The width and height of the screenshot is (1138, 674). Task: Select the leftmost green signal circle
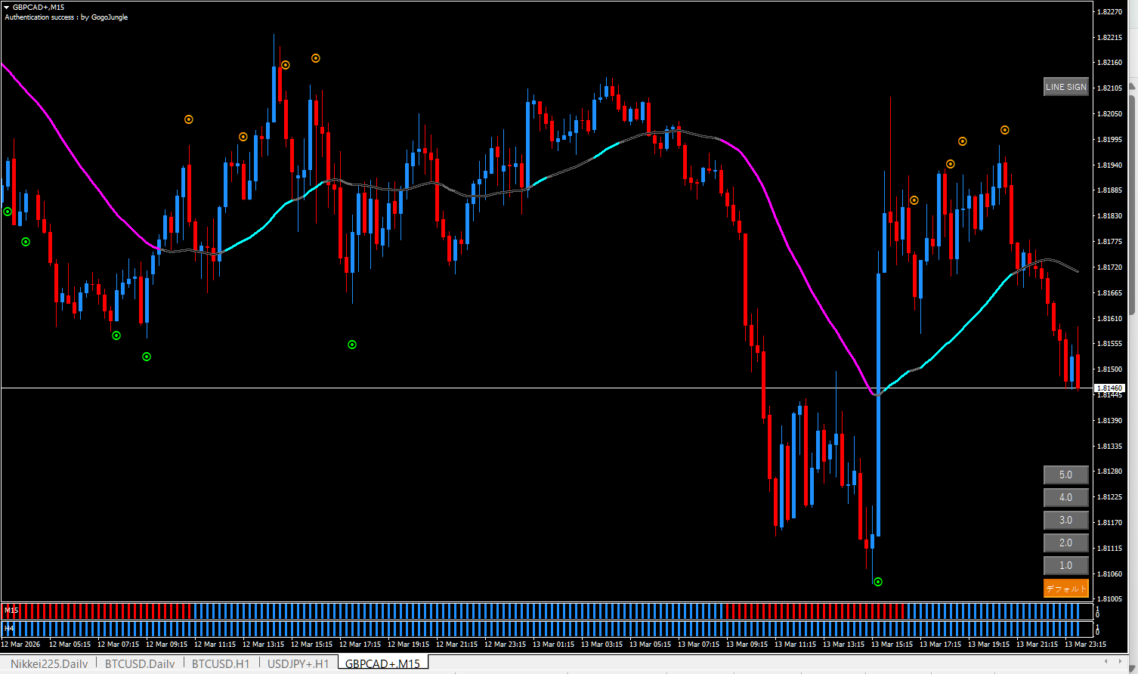click(7, 212)
